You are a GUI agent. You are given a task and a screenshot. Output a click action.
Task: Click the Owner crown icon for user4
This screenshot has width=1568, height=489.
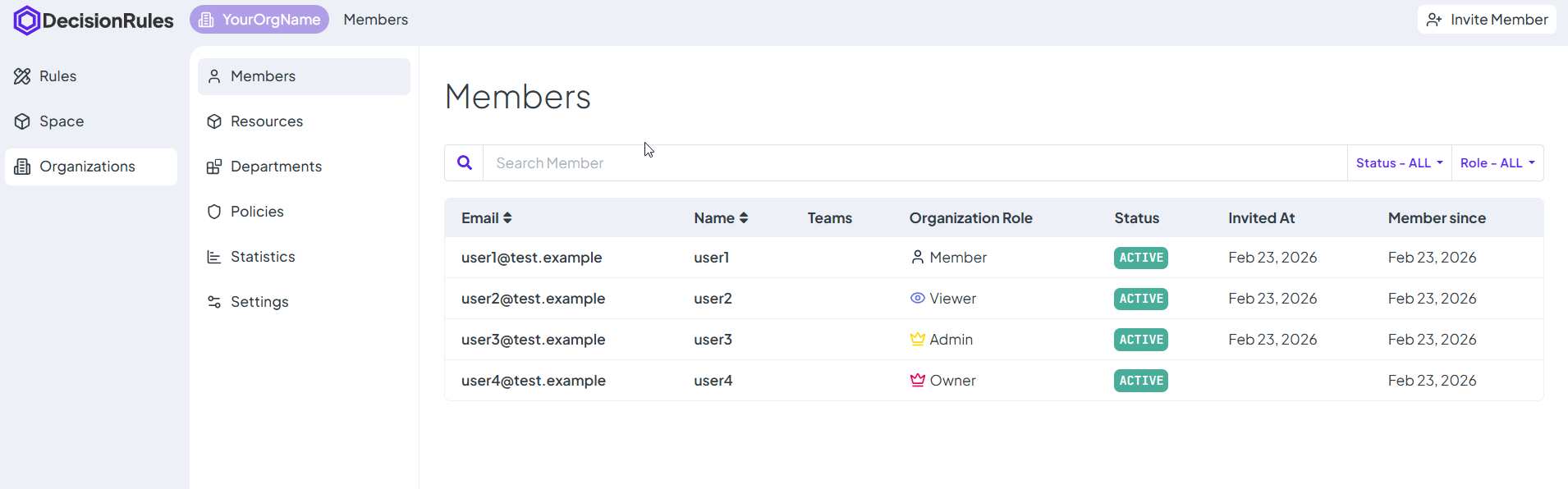click(918, 381)
